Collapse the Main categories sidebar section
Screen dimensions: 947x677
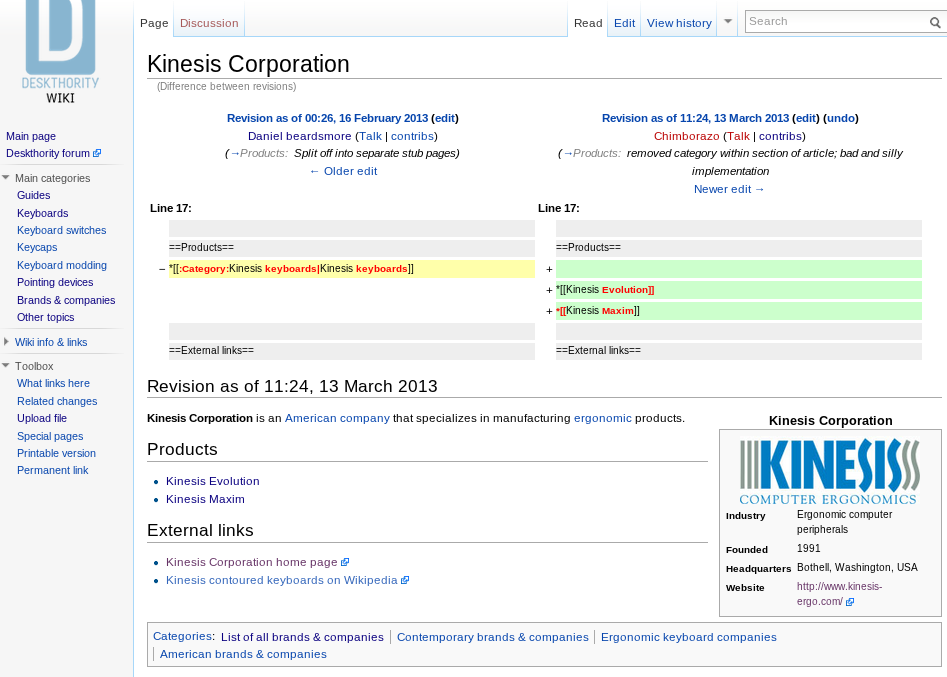[8, 177]
